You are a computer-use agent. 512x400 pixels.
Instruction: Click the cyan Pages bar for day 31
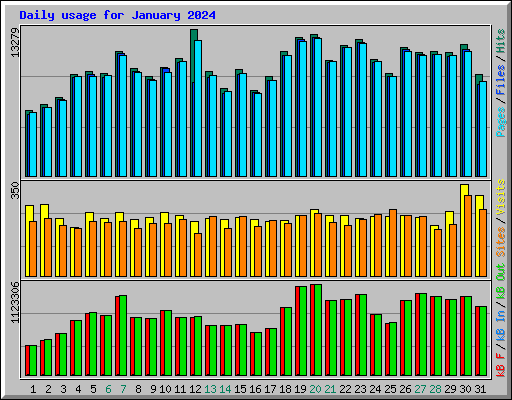pyautogui.click(x=483, y=129)
